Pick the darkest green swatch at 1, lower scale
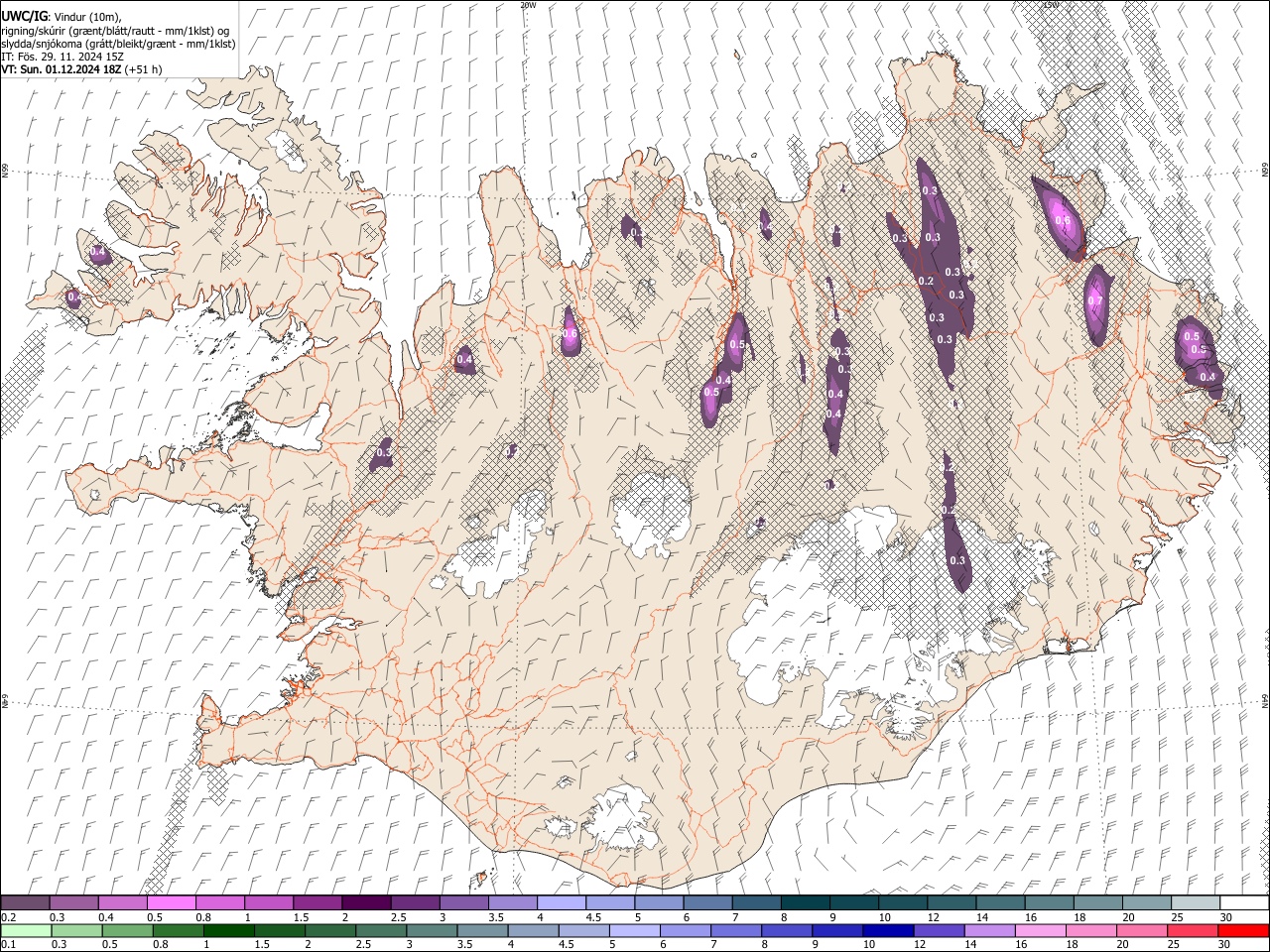 [x=228, y=931]
